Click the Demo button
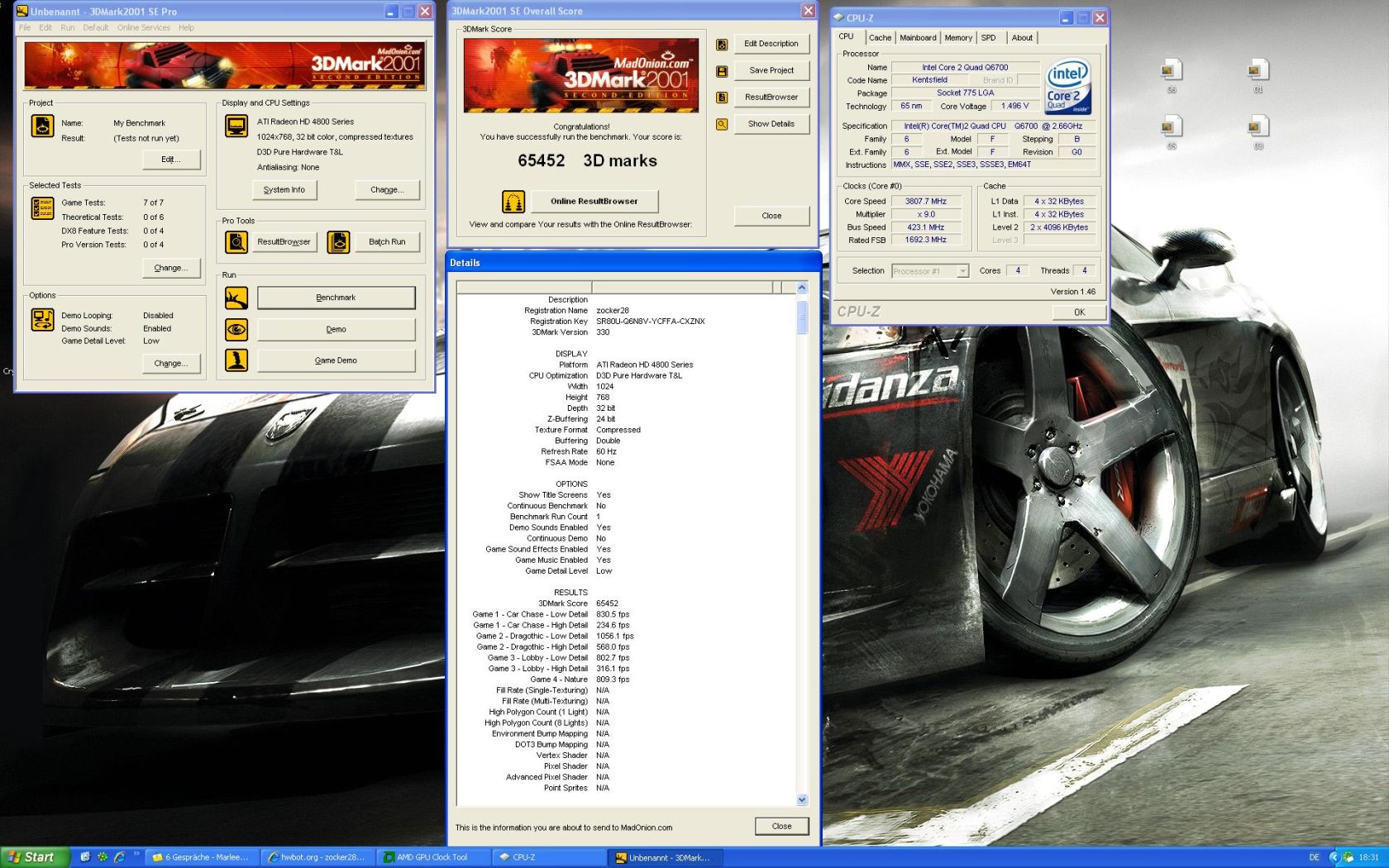1389x868 pixels. (x=336, y=330)
